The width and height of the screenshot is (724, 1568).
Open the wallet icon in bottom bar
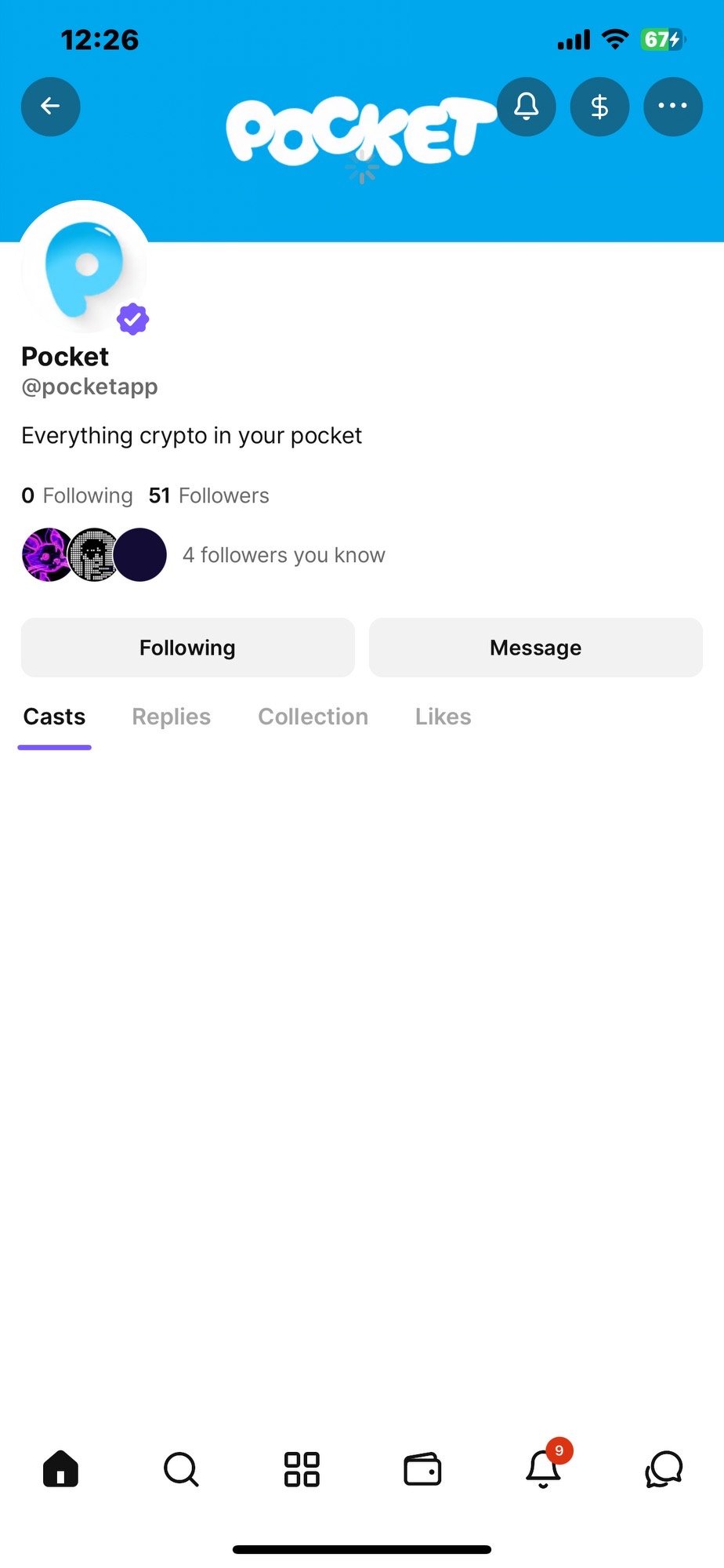422,1468
